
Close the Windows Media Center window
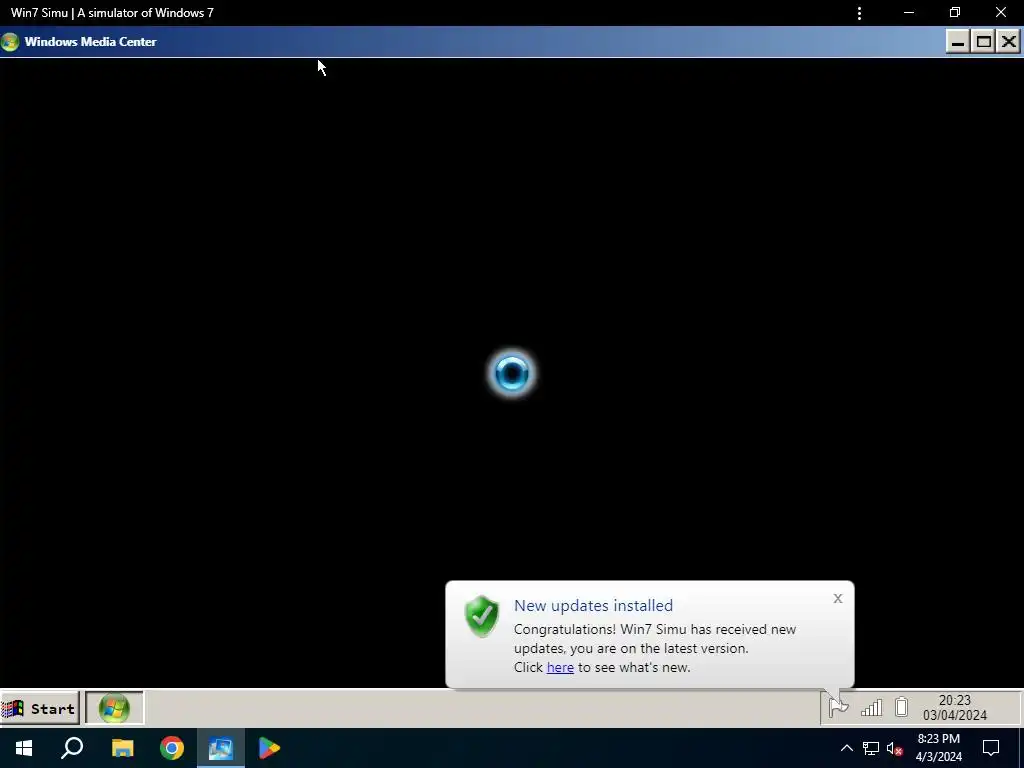(x=1008, y=42)
